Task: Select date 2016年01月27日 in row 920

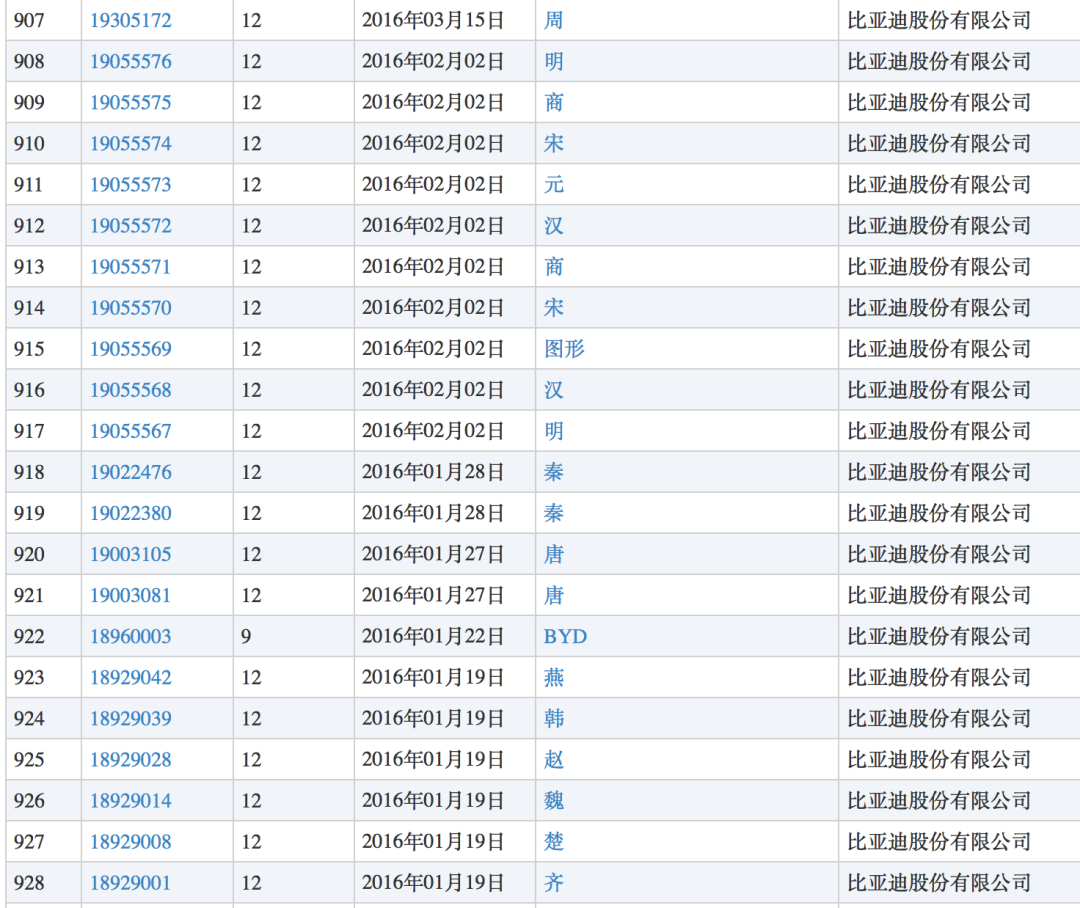Action: tap(433, 554)
